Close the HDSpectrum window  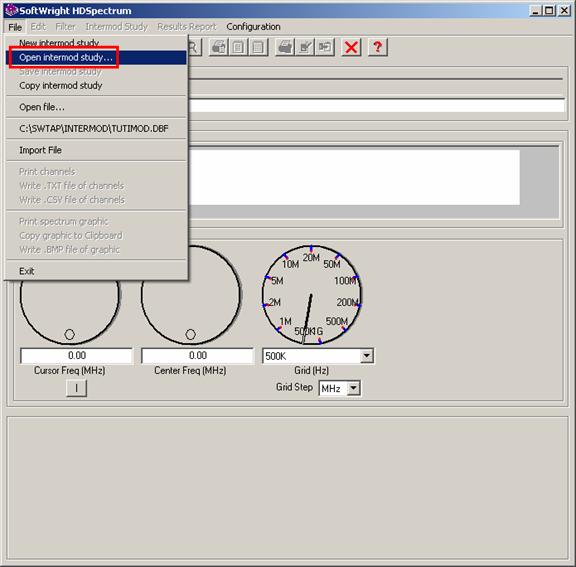pyautogui.click(x=564, y=11)
